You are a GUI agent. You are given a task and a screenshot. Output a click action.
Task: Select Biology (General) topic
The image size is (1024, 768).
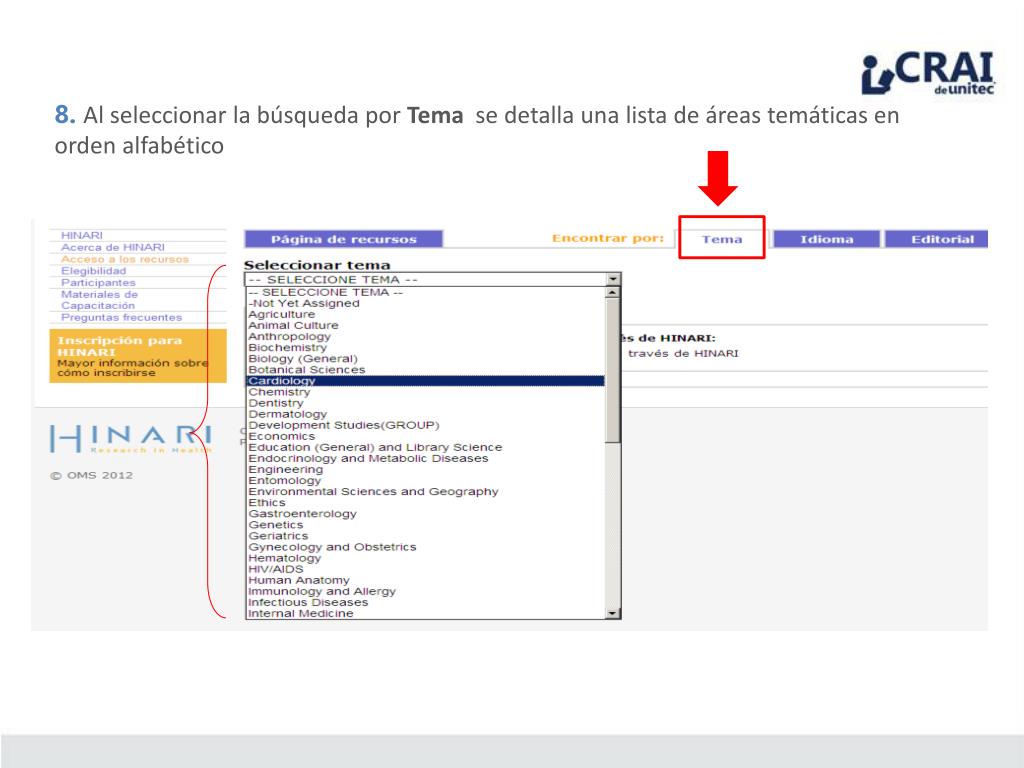(426, 359)
